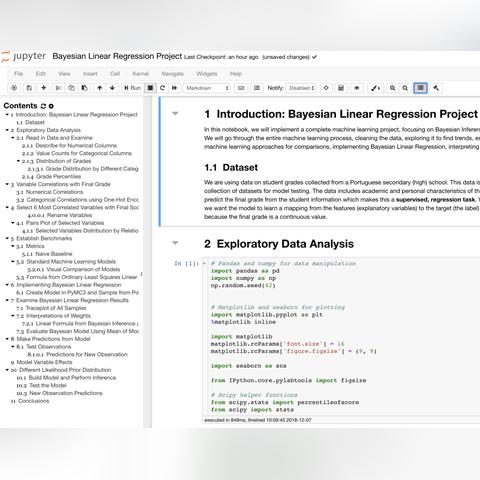Insert a cell below with plus icon
Screen dimensions: 480x480
point(43,88)
